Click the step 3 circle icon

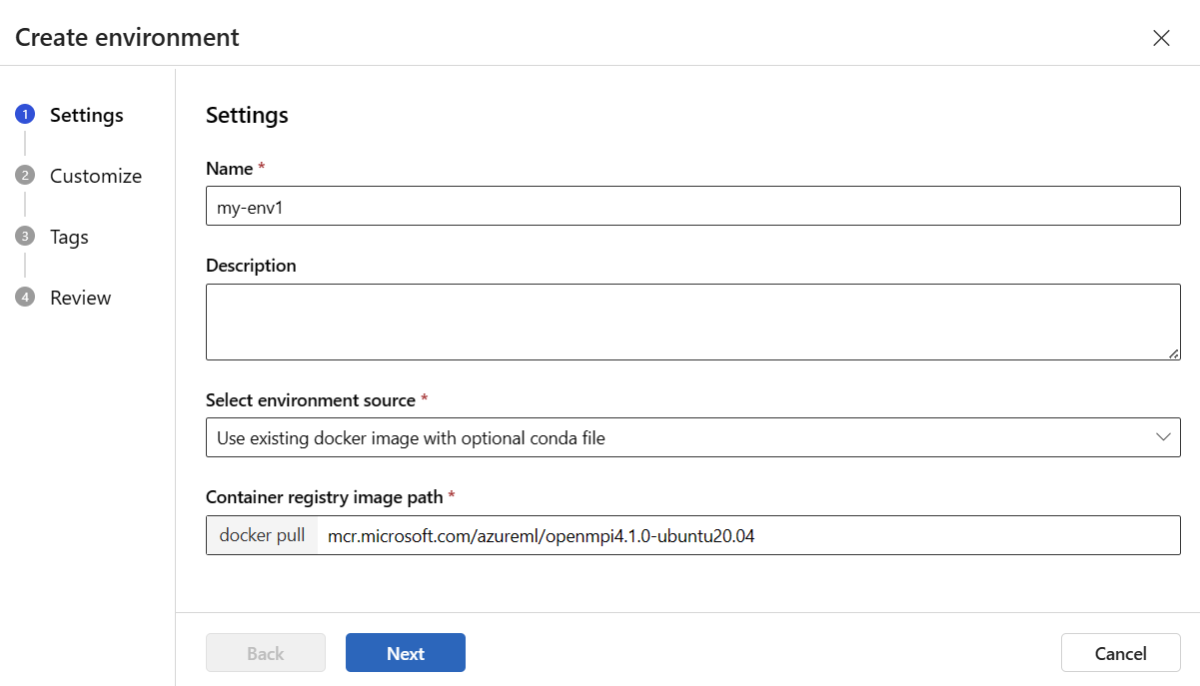point(25,237)
